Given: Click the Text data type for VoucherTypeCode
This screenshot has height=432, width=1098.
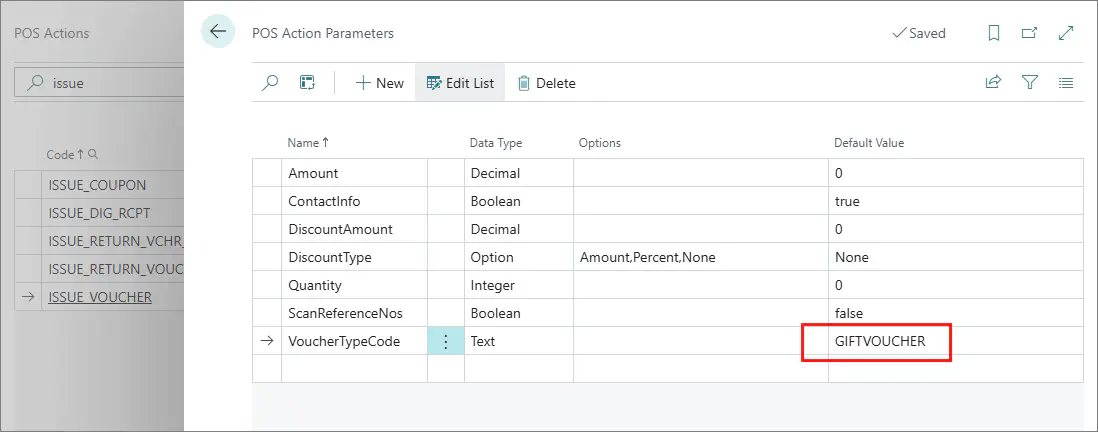Looking at the screenshot, I should click(519, 341).
